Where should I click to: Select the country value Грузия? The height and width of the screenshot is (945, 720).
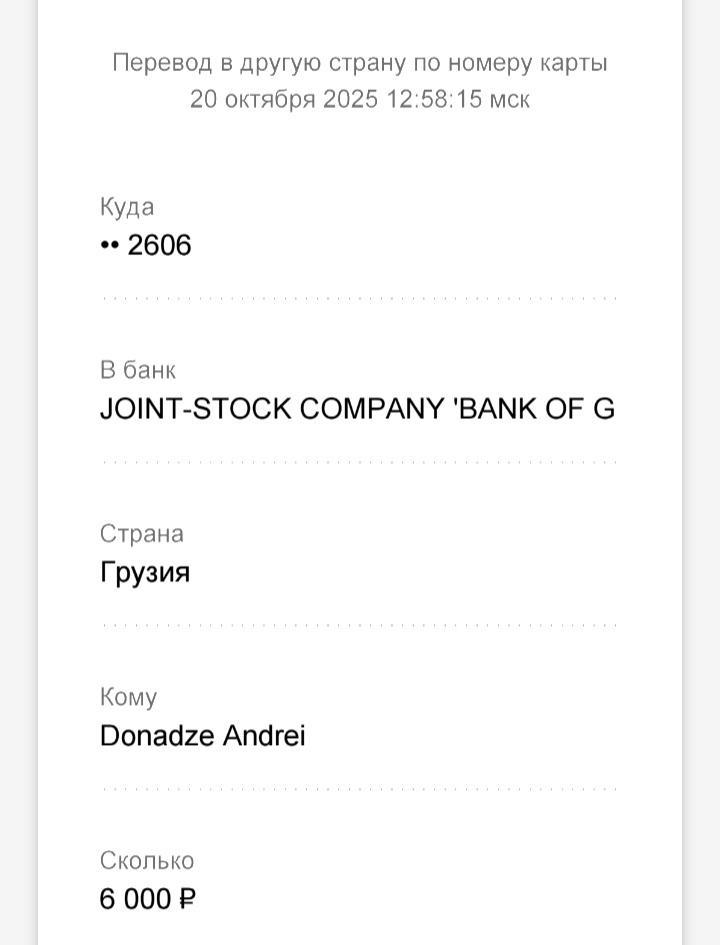point(145,573)
